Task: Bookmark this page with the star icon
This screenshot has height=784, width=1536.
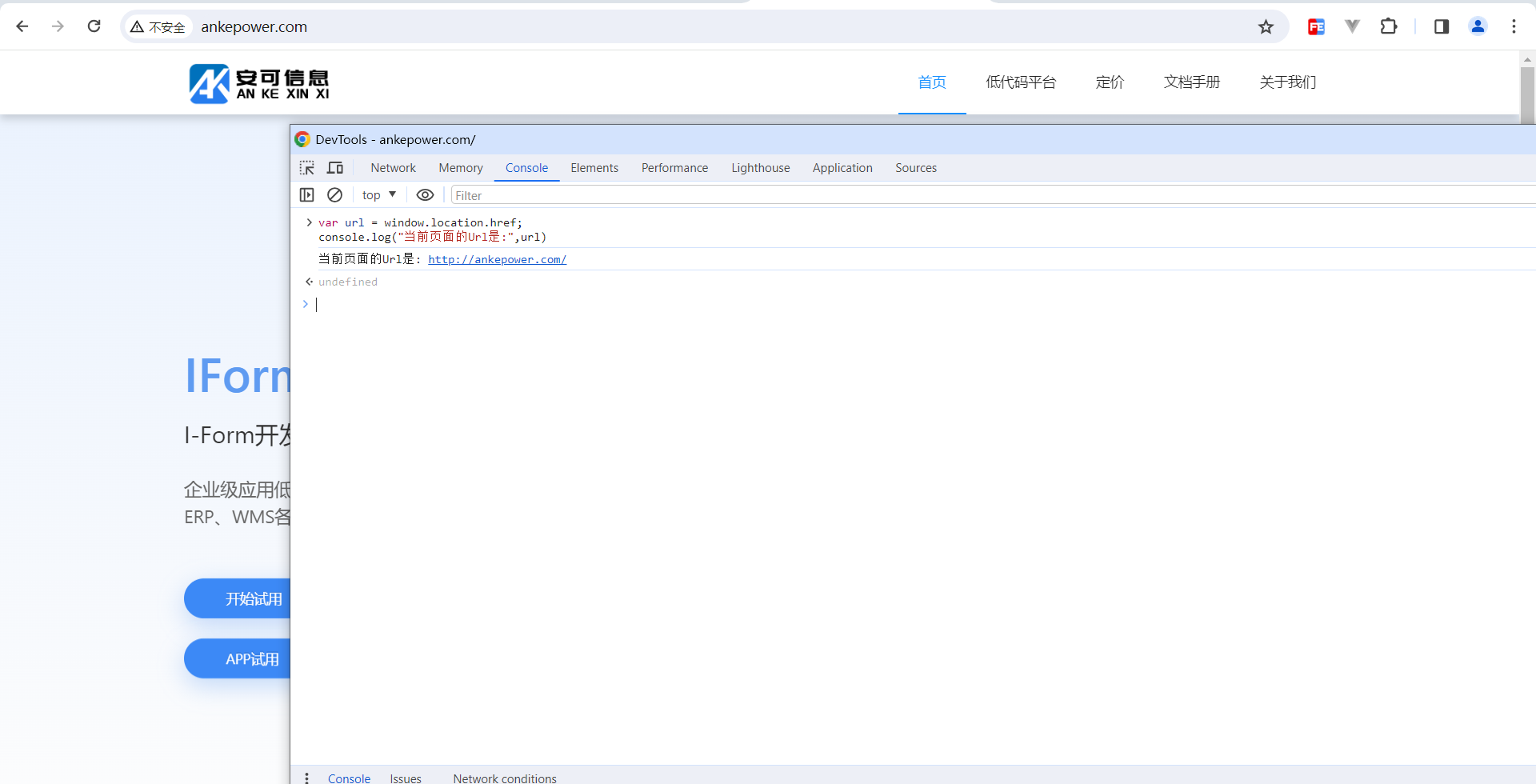Action: pos(1266,27)
